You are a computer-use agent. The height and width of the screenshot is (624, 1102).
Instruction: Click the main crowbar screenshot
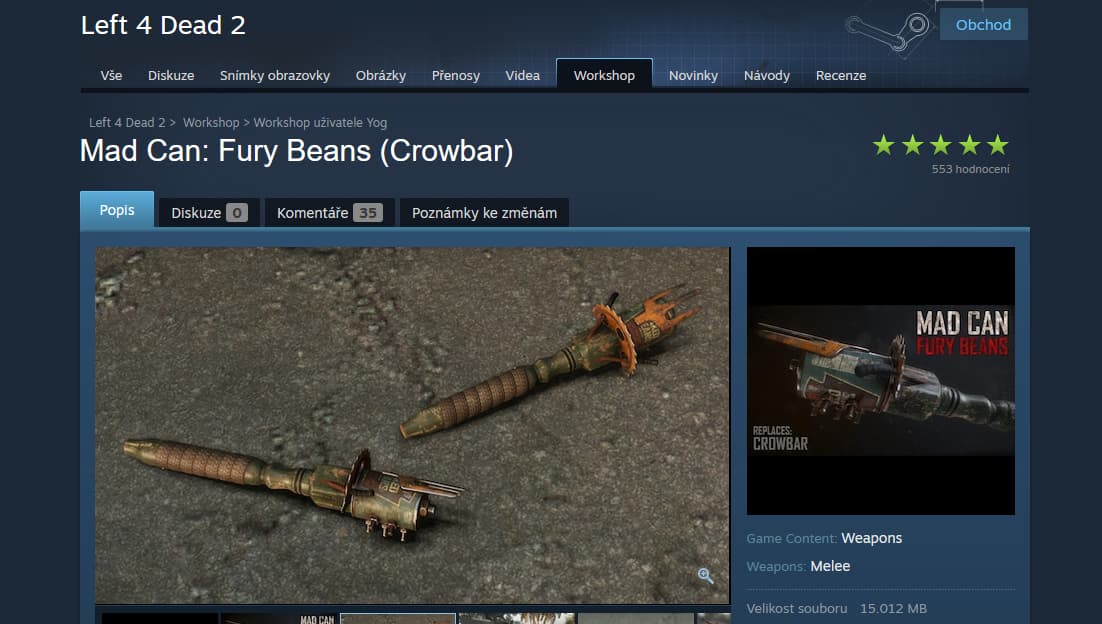pyautogui.click(x=413, y=425)
